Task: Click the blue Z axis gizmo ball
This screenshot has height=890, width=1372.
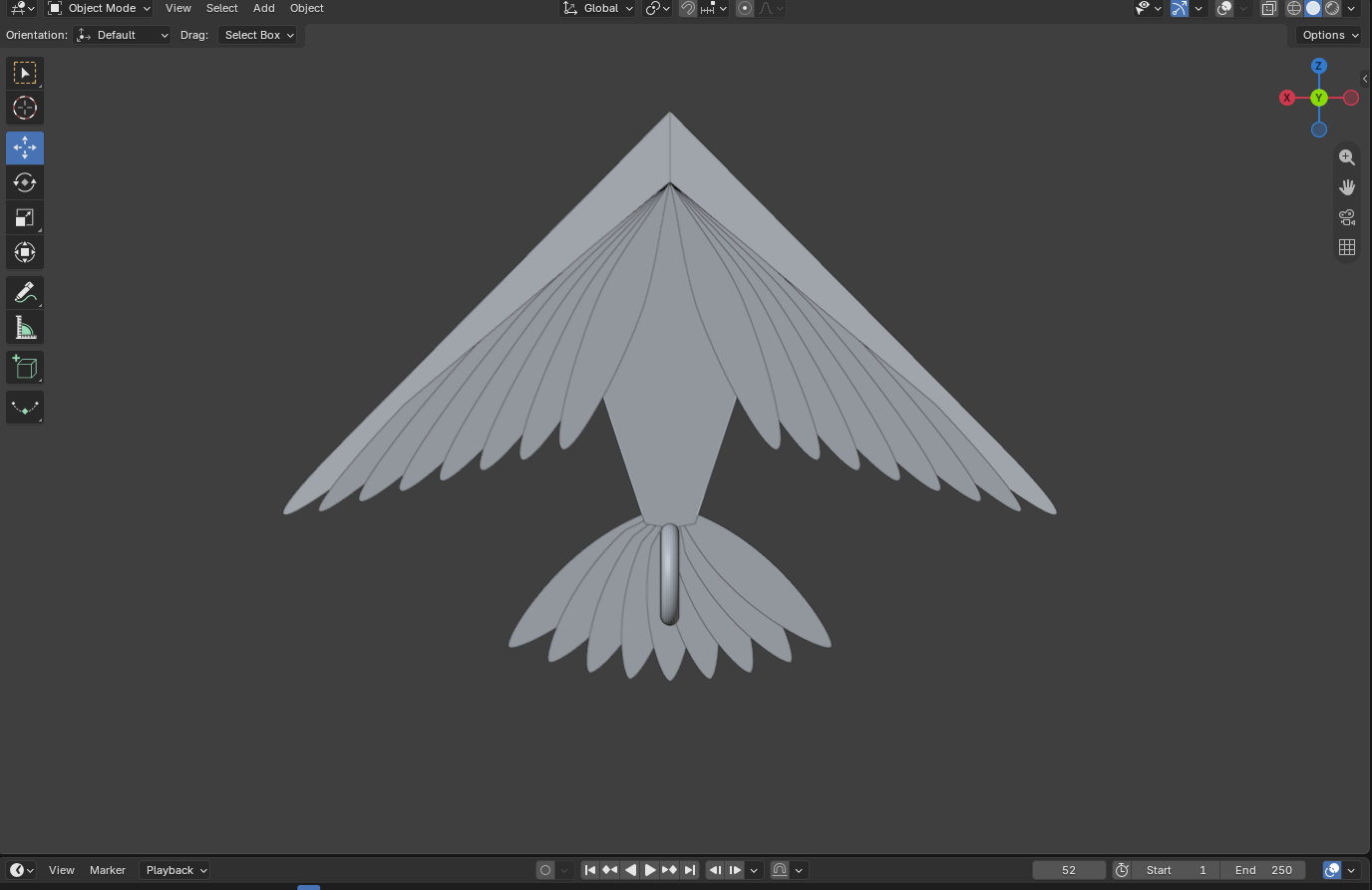Action: point(1319,66)
